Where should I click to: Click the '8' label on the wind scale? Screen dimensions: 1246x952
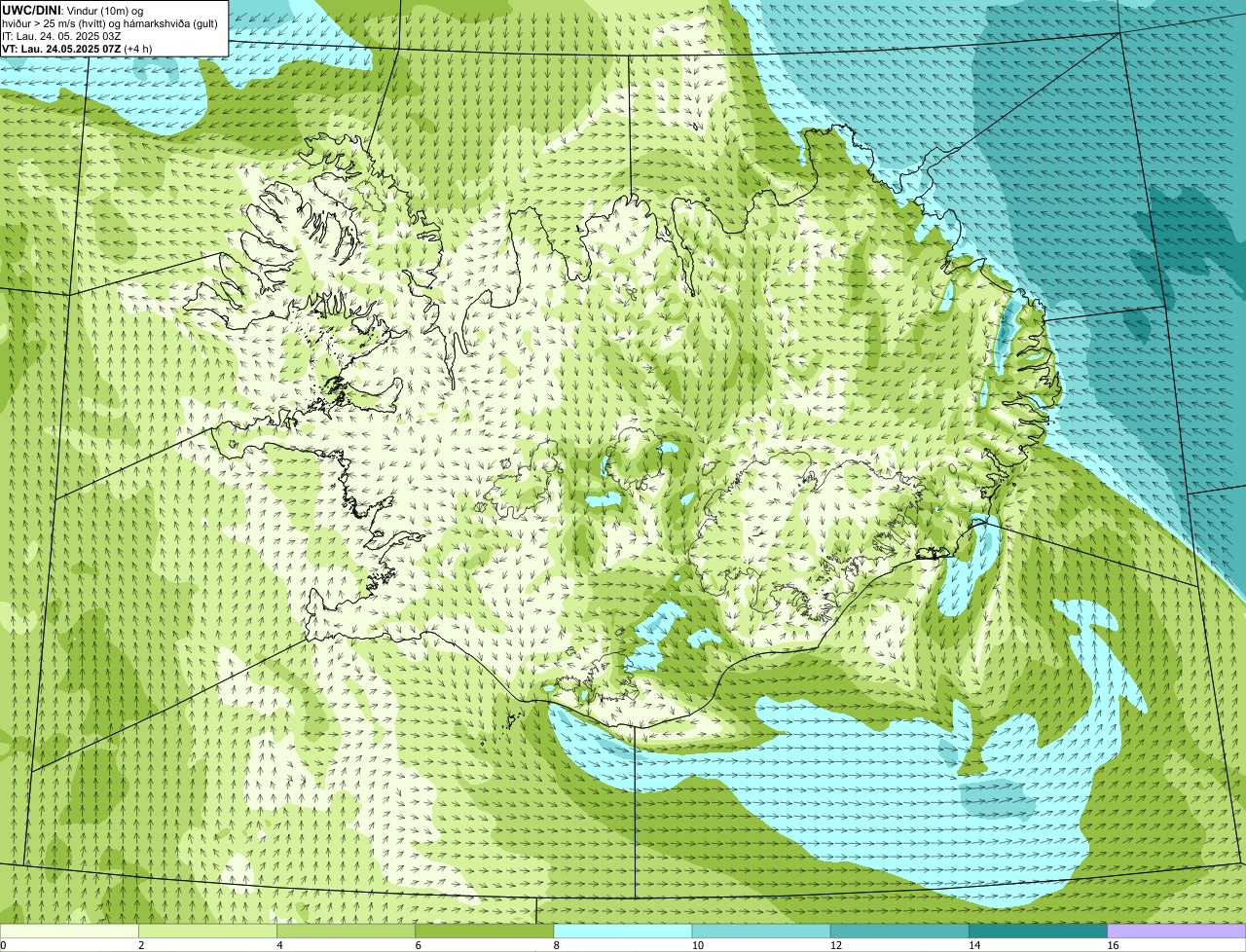tap(556, 945)
